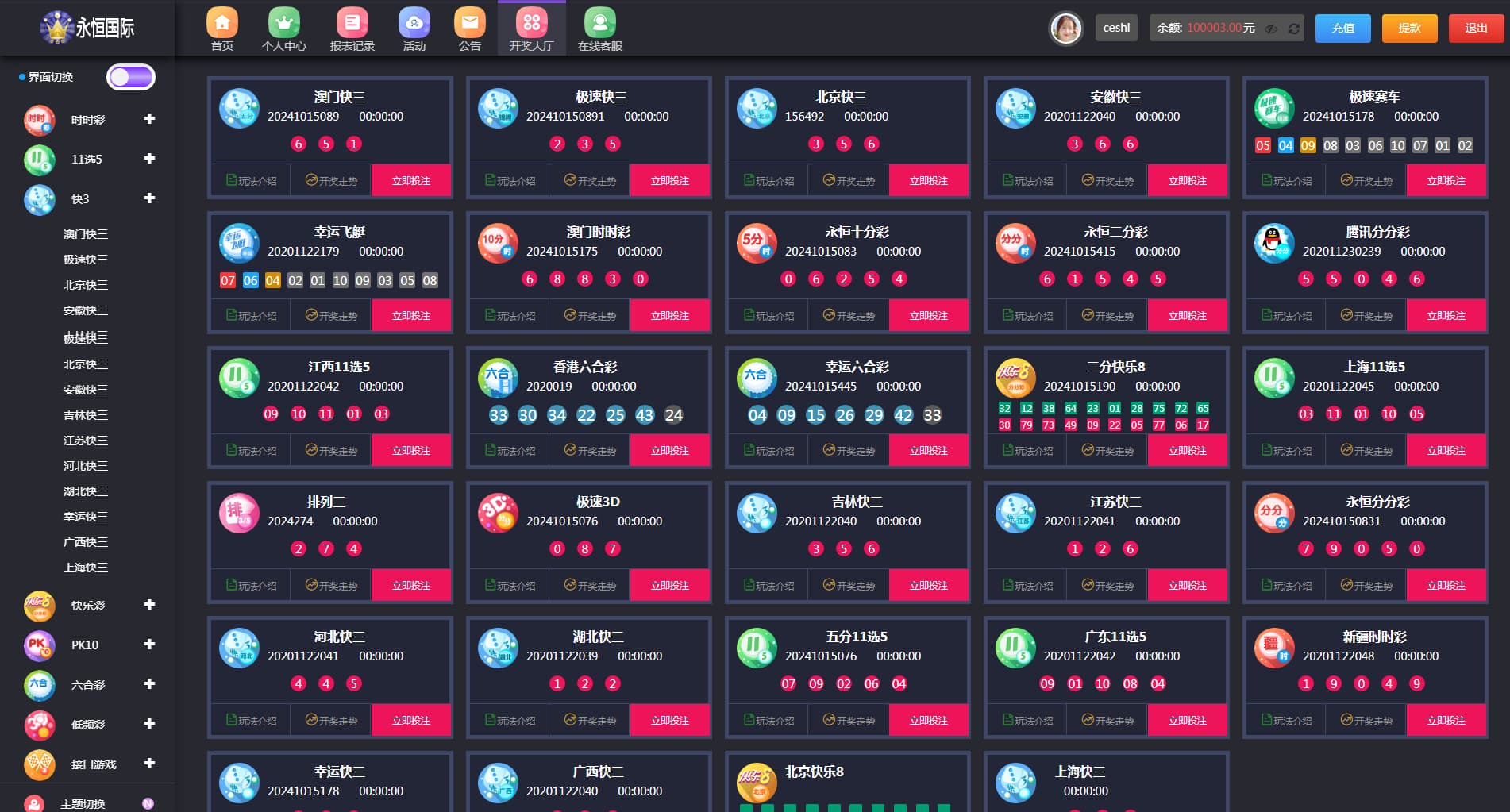Contact 在线客服 online support icon
Image resolution: width=1510 pixels, height=812 pixels.
pyautogui.click(x=599, y=29)
